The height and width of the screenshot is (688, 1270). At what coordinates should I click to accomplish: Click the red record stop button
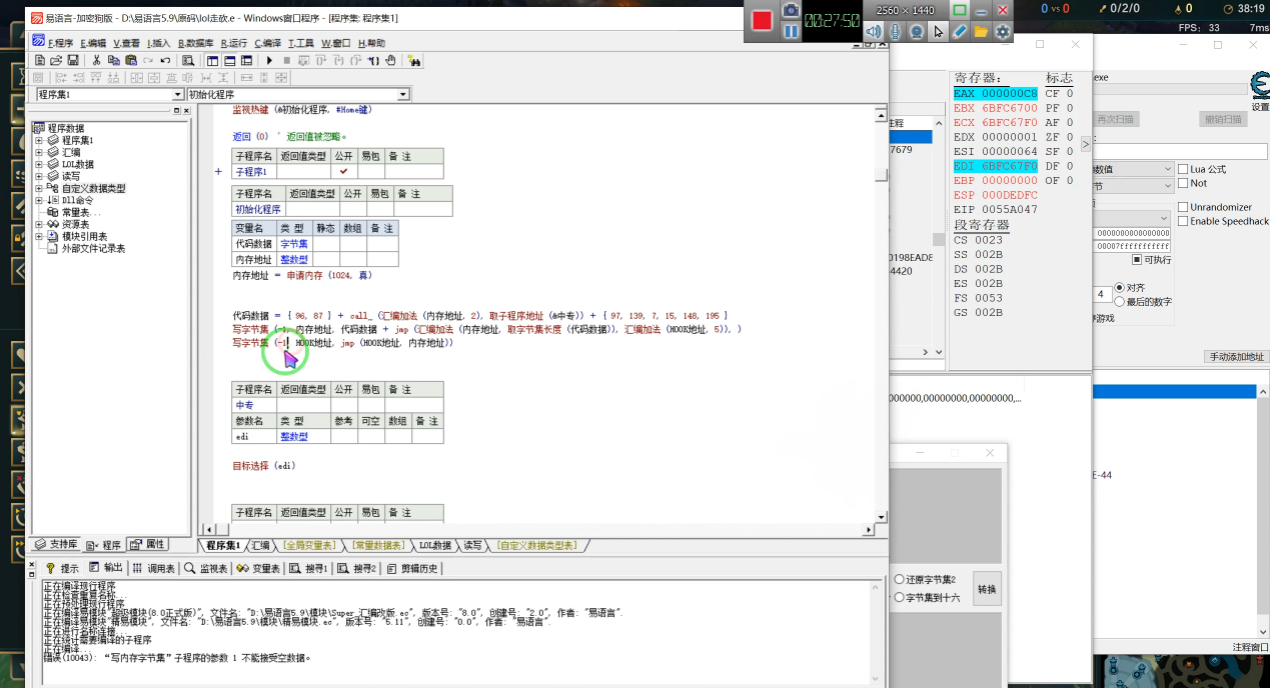[x=762, y=21]
